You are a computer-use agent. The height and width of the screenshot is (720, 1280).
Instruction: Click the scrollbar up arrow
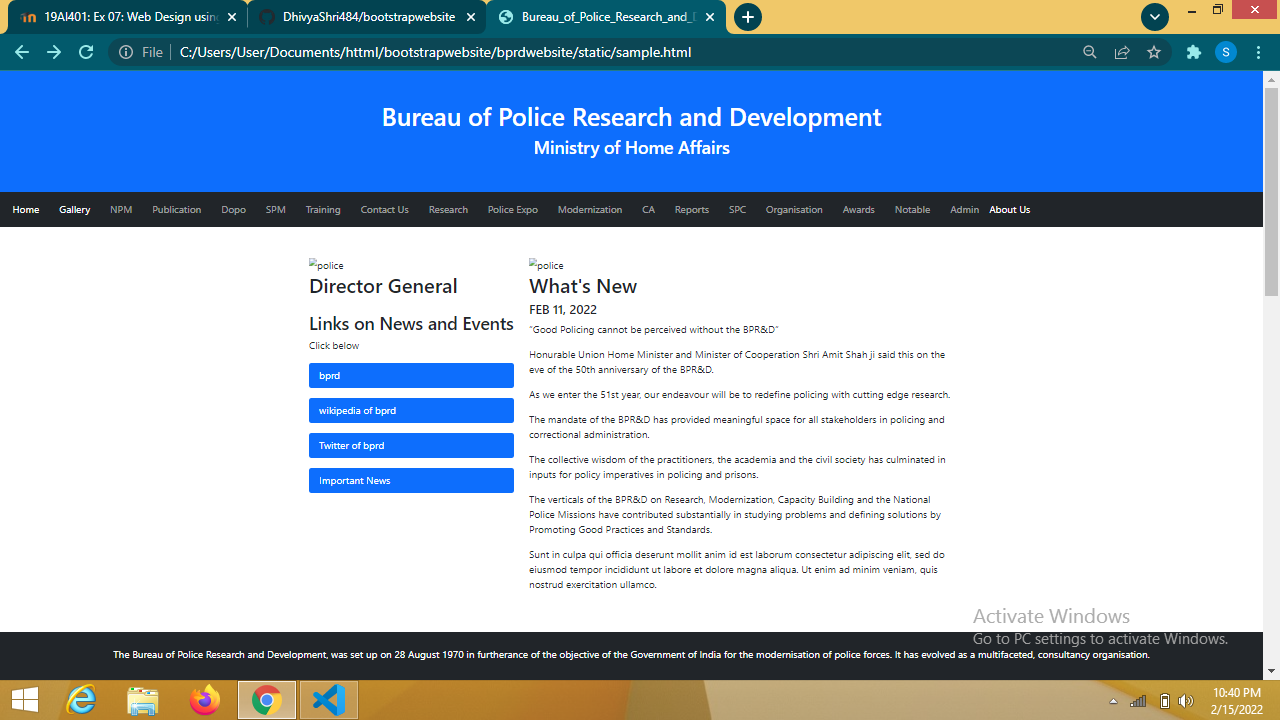(1272, 78)
